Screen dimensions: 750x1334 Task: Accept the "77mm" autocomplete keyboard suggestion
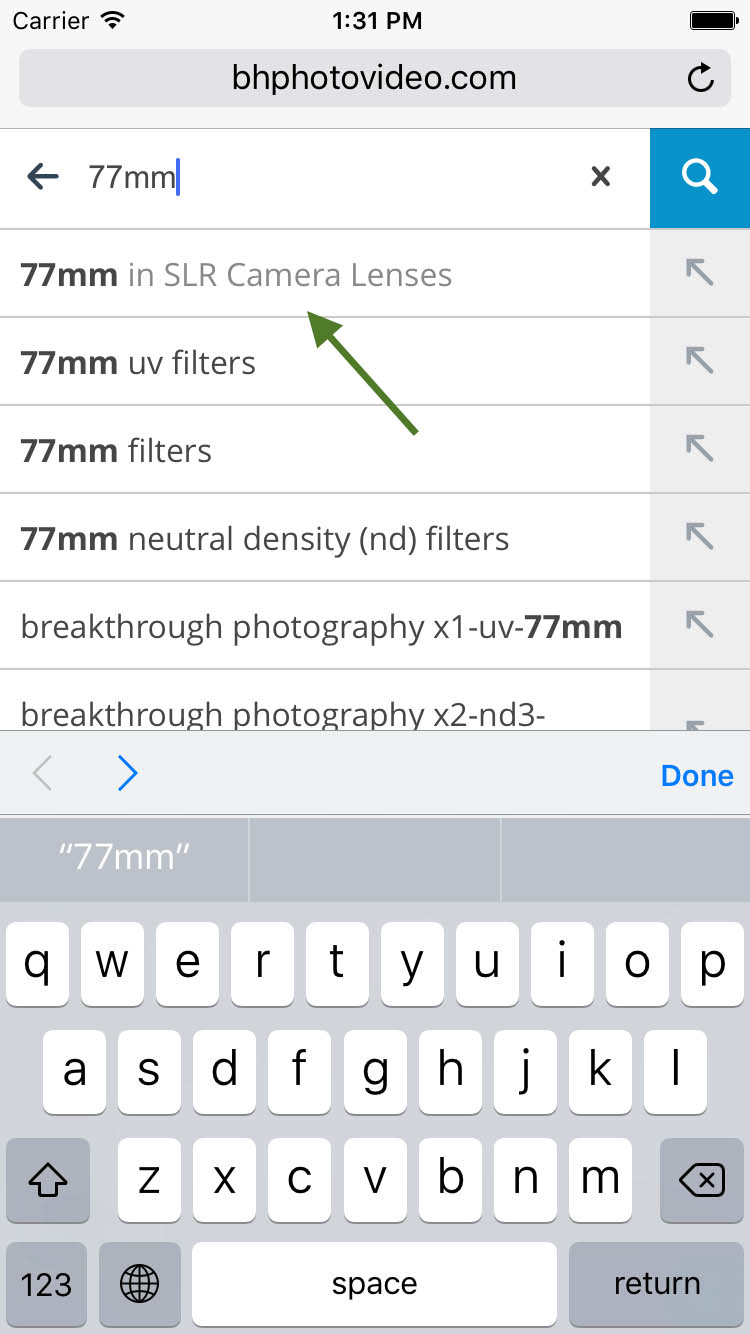click(124, 857)
